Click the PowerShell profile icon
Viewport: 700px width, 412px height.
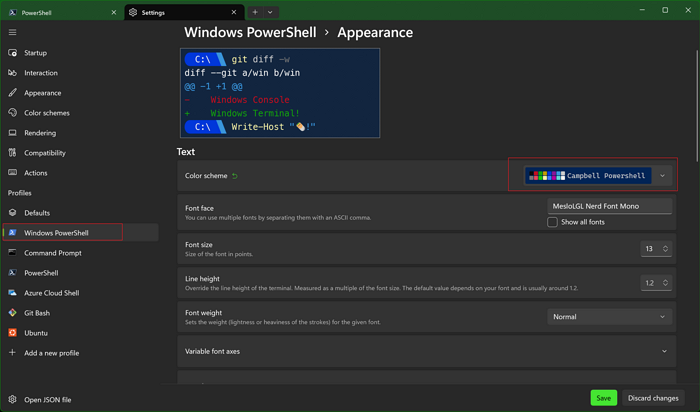[x=12, y=273]
